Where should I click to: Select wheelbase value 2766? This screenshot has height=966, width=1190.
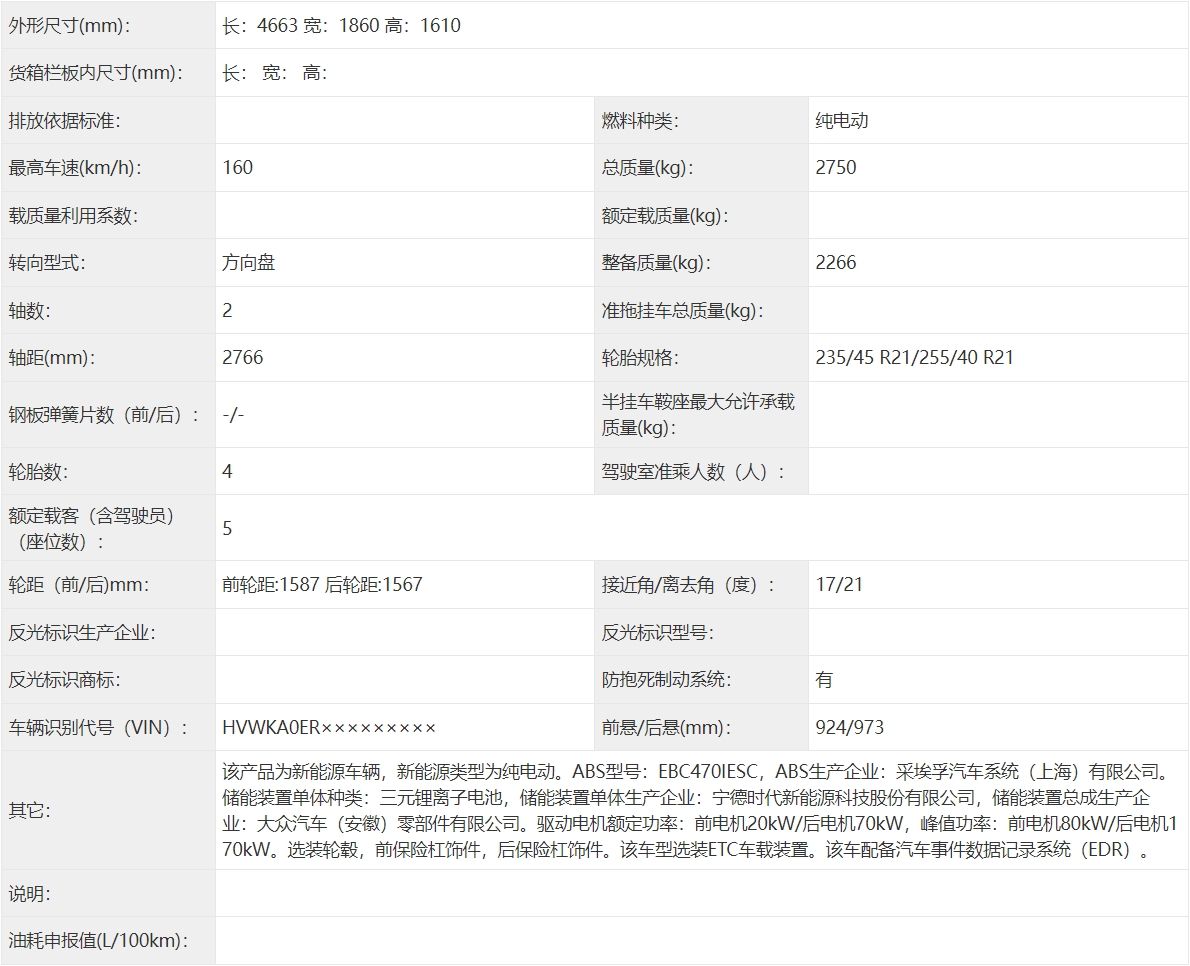(243, 357)
